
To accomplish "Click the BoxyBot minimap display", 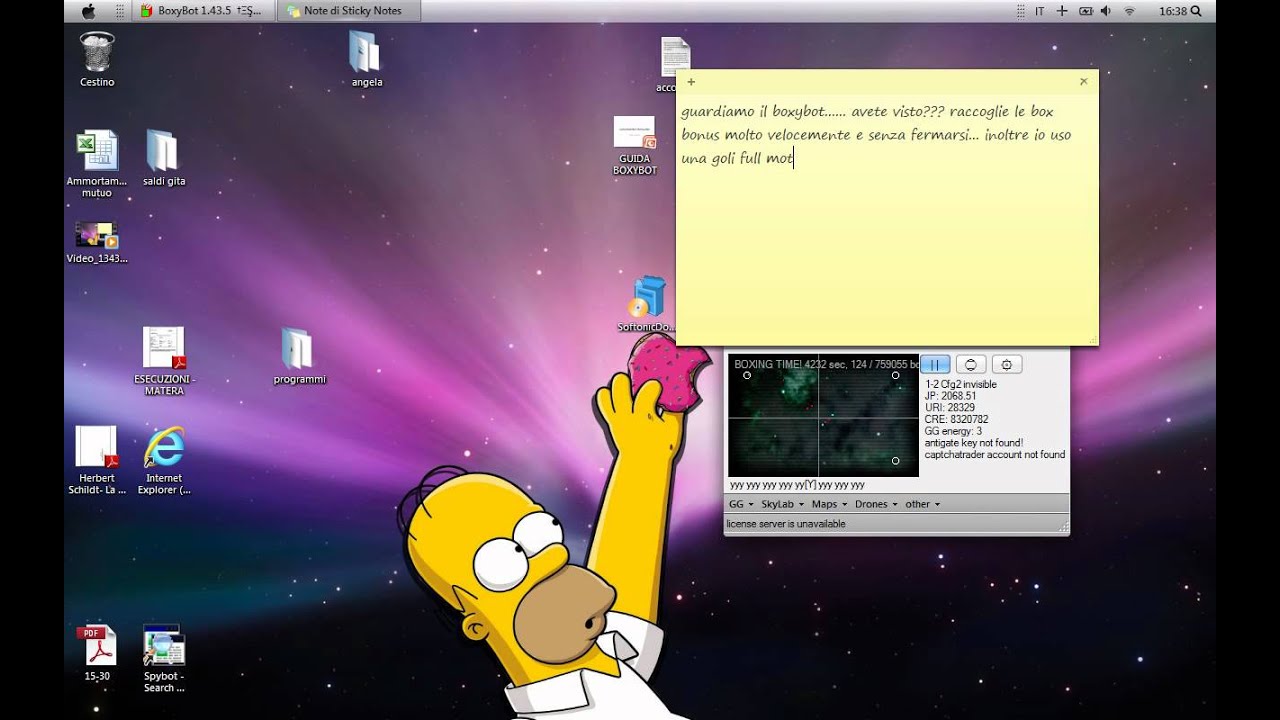I will click(823, 415).
